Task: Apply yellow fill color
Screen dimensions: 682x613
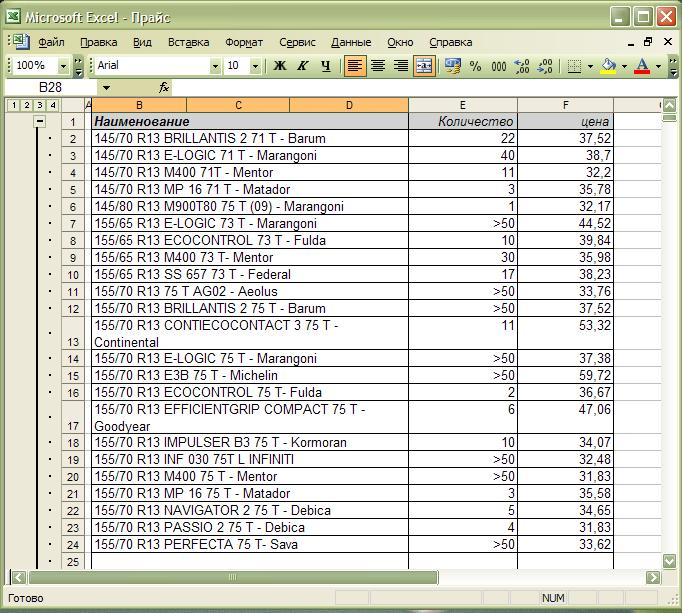Action: click(x=608, y=66)
